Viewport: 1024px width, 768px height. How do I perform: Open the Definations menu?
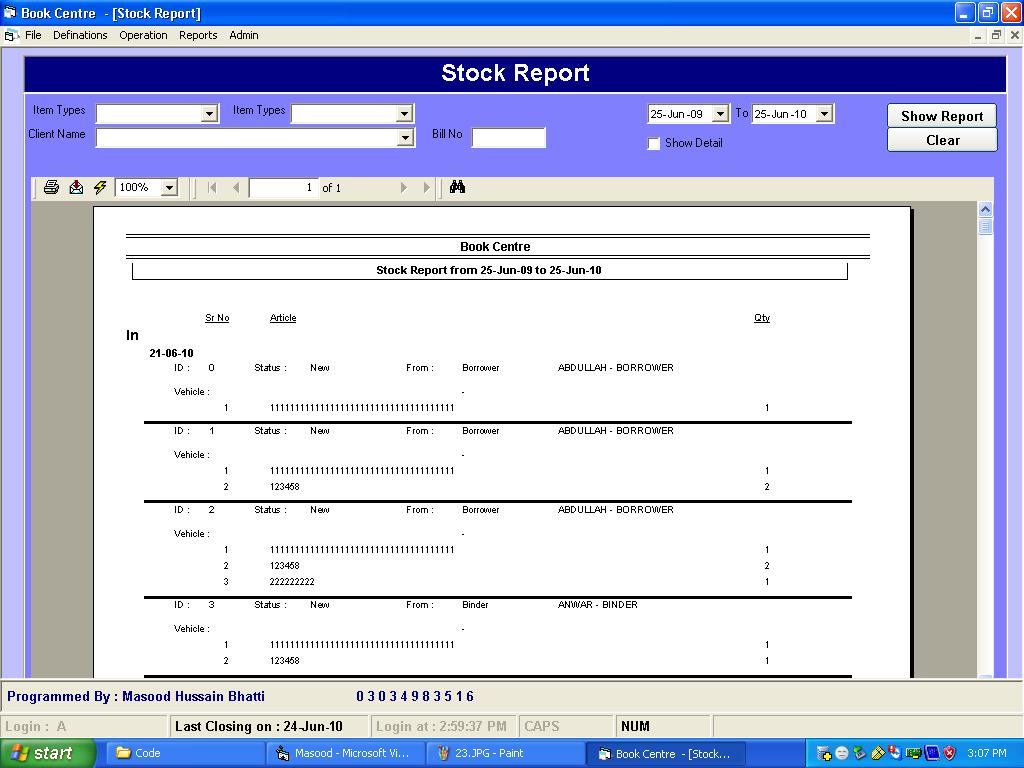click(80, 35)
